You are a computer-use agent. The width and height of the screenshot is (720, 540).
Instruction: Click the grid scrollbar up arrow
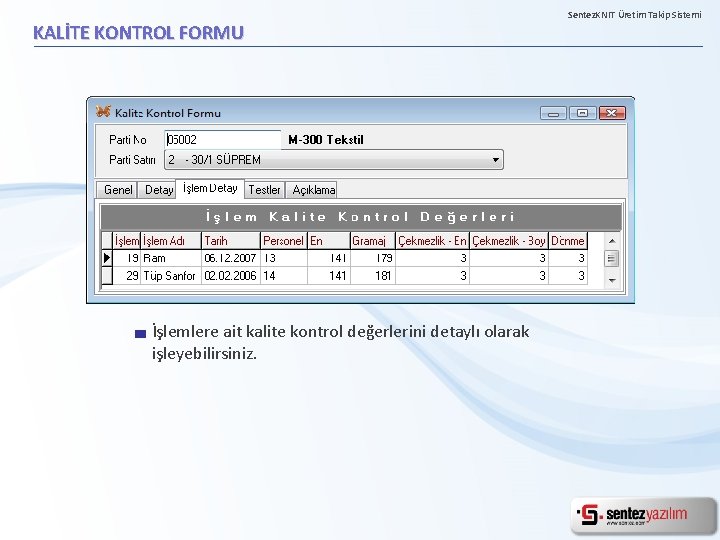point(612,241)
